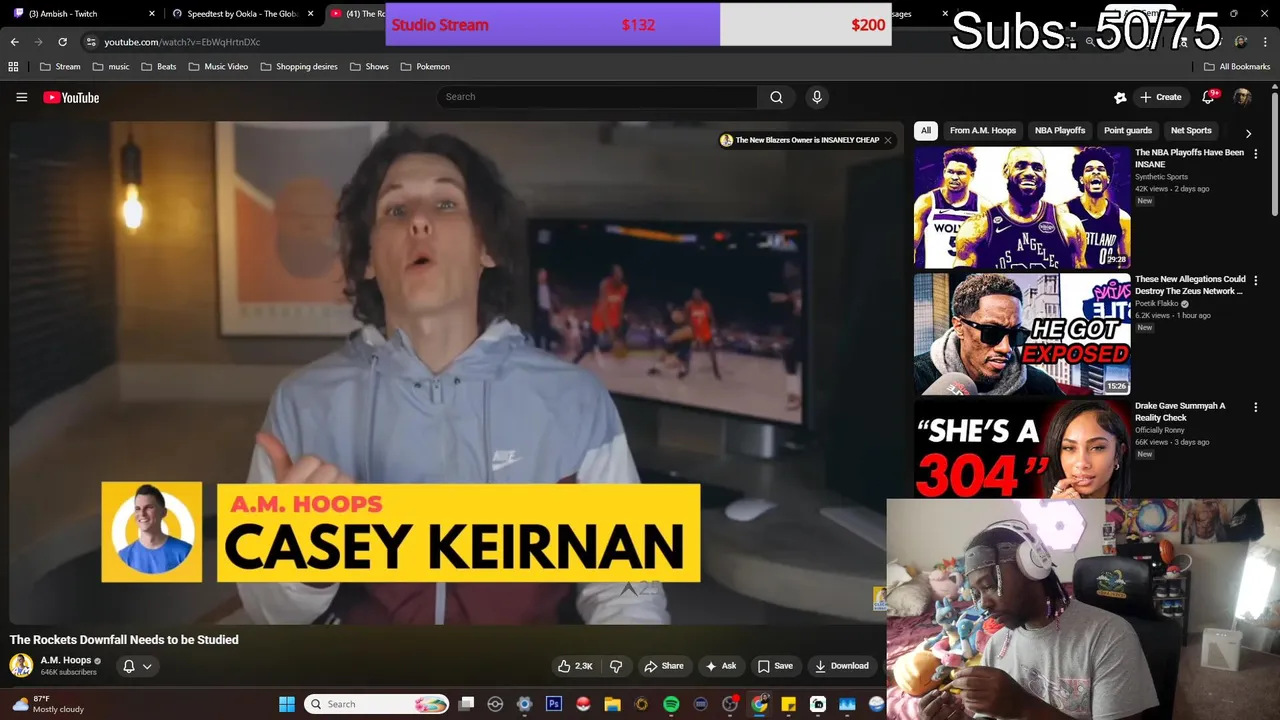
Task: Open NBA Playoffs Have Been INSANE thumbnail
Action: (1022, 208)
